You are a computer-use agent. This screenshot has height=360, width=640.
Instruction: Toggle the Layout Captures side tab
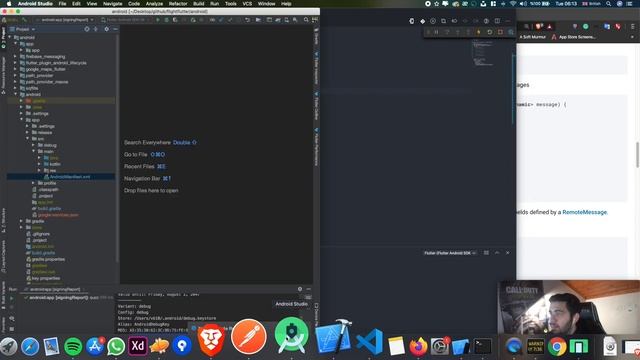tap(3, 257)
